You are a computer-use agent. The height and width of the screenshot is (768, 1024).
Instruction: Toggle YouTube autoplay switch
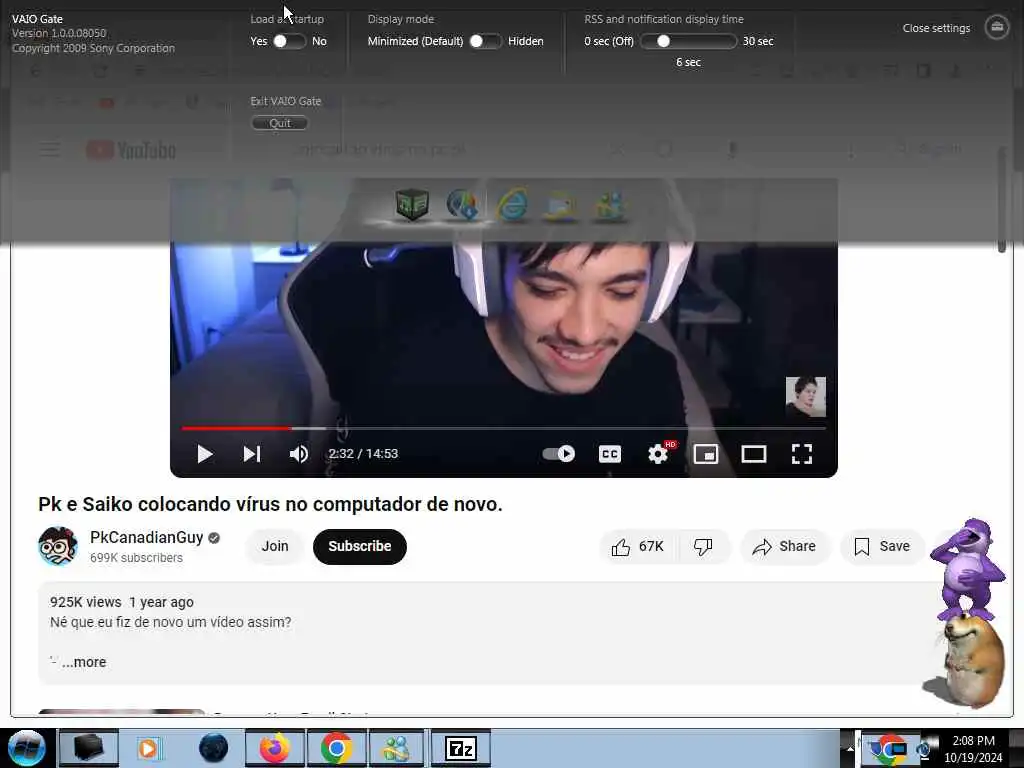point(558,453)
